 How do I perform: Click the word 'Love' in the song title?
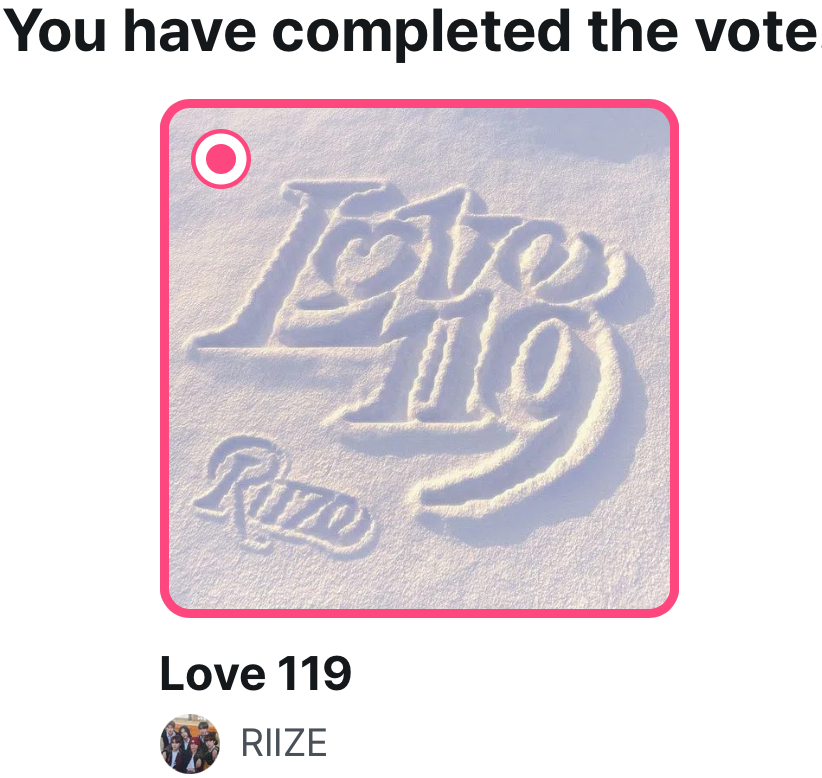pyautogui.click(x=213, y=674)
